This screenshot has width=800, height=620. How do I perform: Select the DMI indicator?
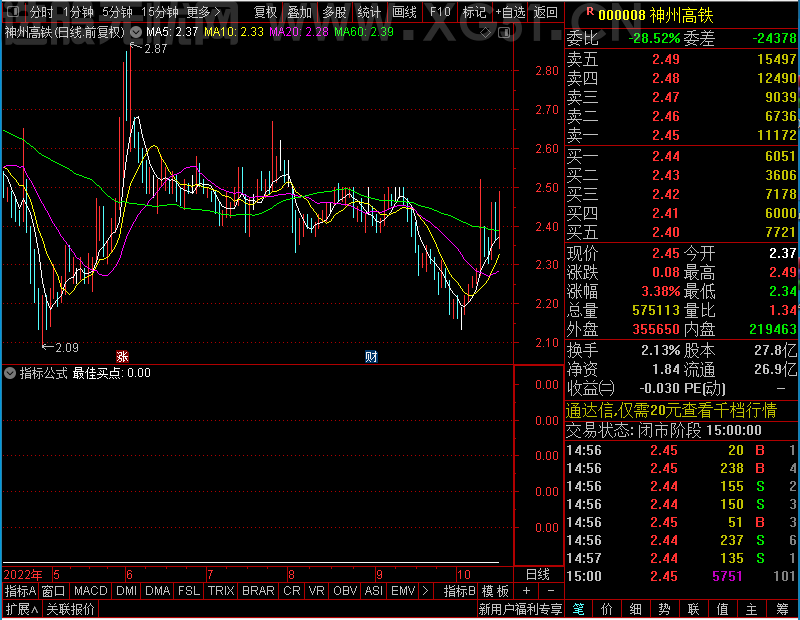(126, 591)
